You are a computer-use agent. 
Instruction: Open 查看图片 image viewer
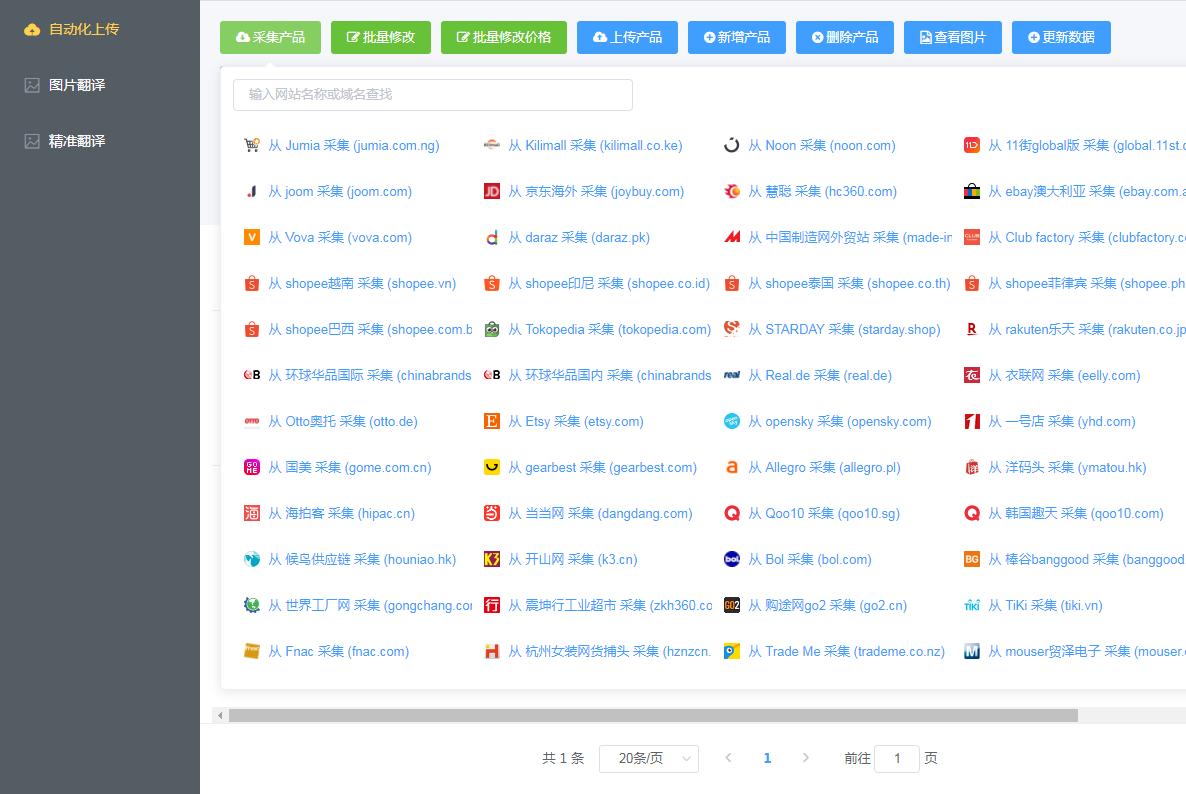click(x=952, y=37)
